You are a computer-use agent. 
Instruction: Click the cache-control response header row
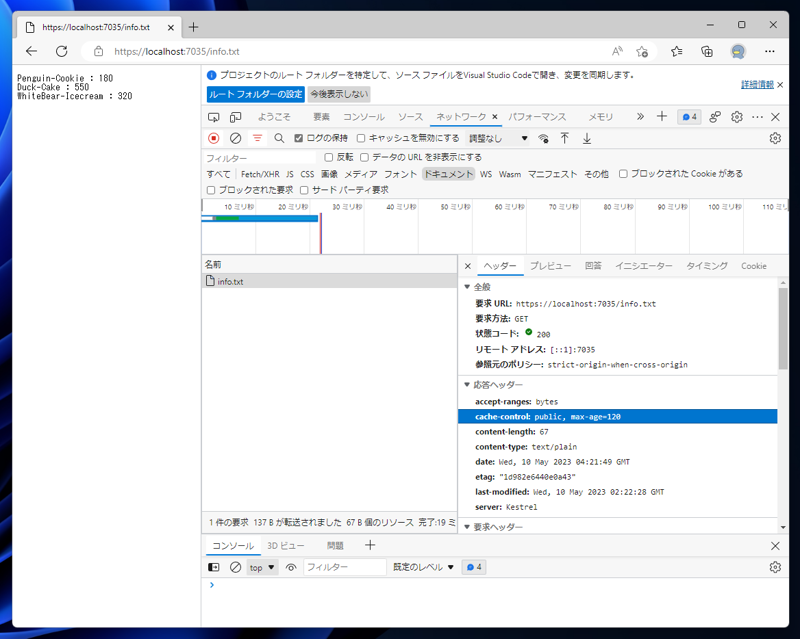[617, 416]
